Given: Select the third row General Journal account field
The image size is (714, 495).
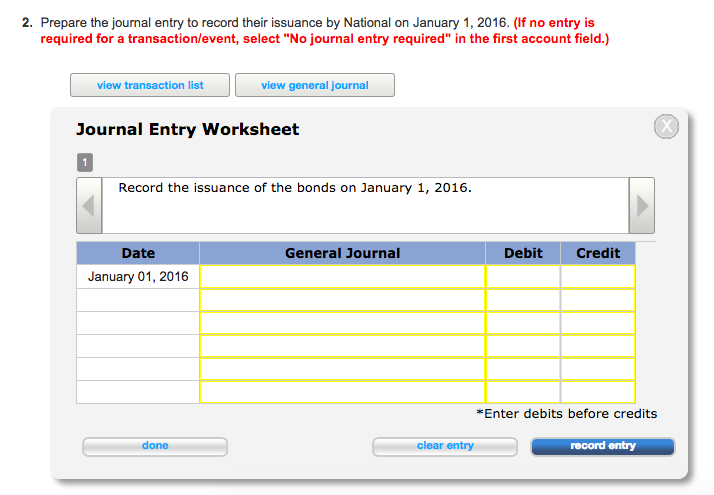Looking at the screenshot, I should (x=342, y=323).
